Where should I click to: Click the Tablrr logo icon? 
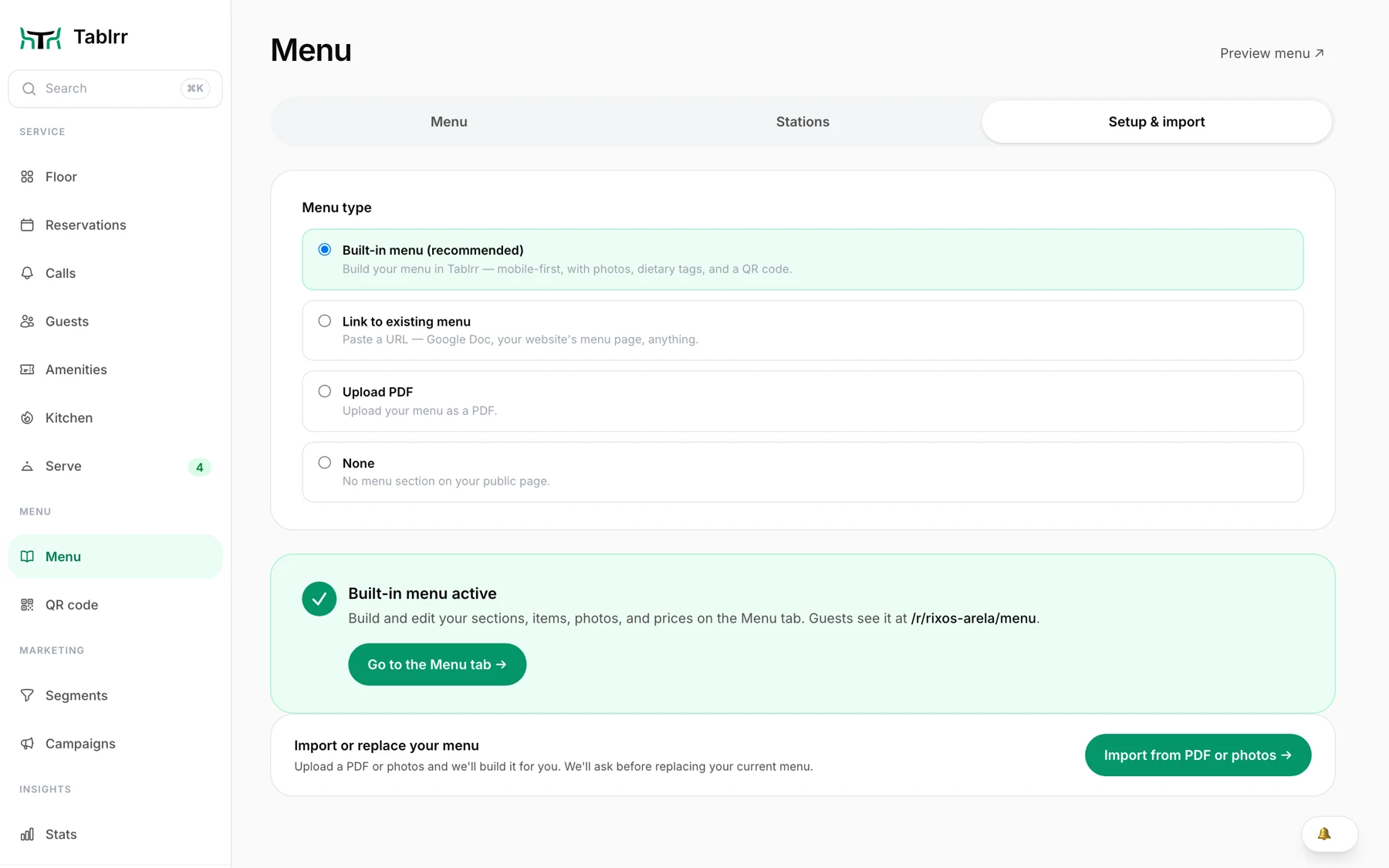click(x=40, y=37)
